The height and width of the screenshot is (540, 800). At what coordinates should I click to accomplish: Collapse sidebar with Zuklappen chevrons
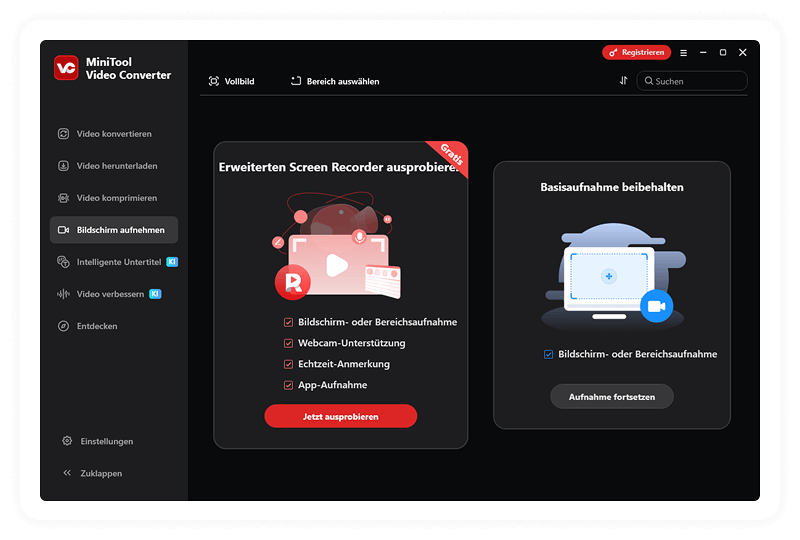click(x=67, y=473)
